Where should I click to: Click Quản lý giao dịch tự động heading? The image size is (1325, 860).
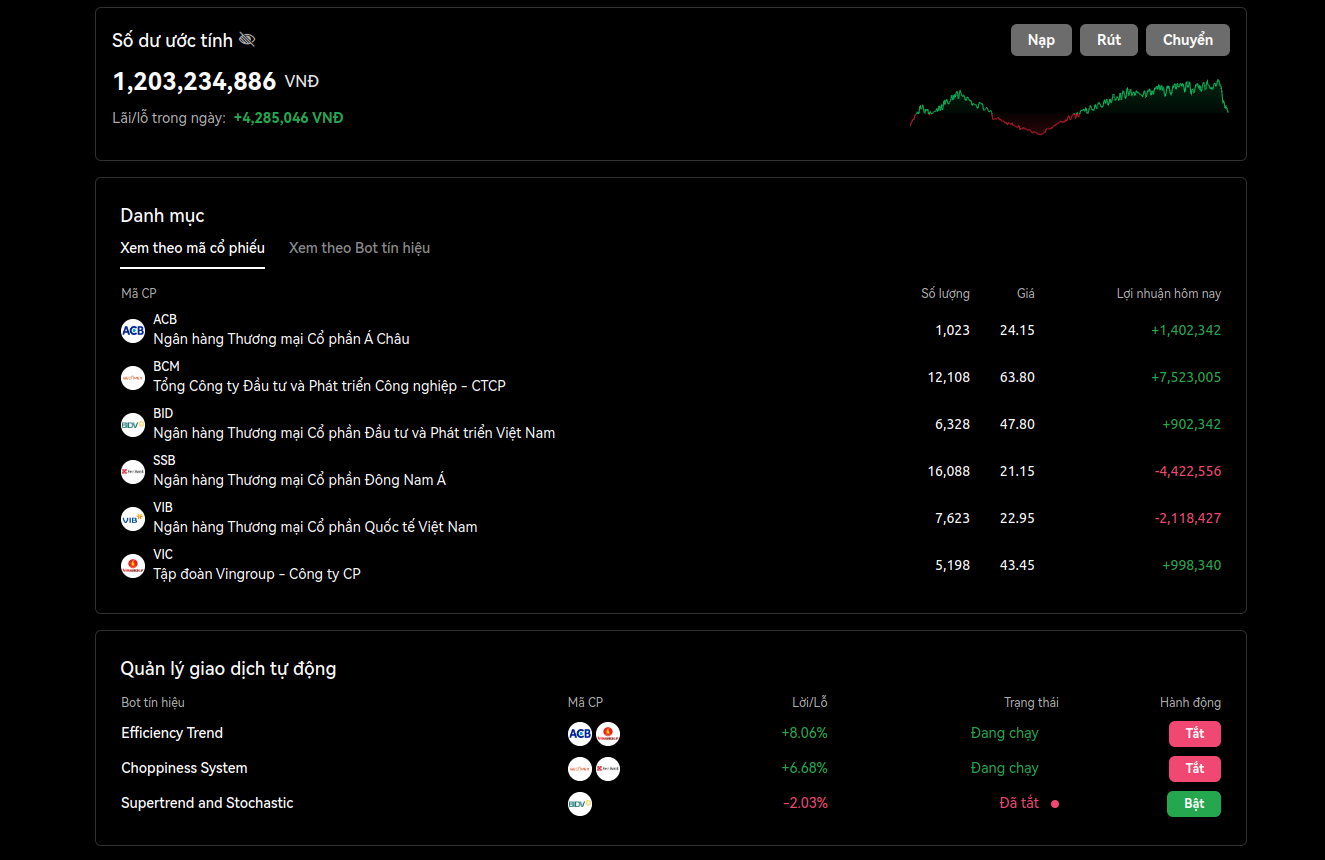pyautogui.click(x=228, y=669)
